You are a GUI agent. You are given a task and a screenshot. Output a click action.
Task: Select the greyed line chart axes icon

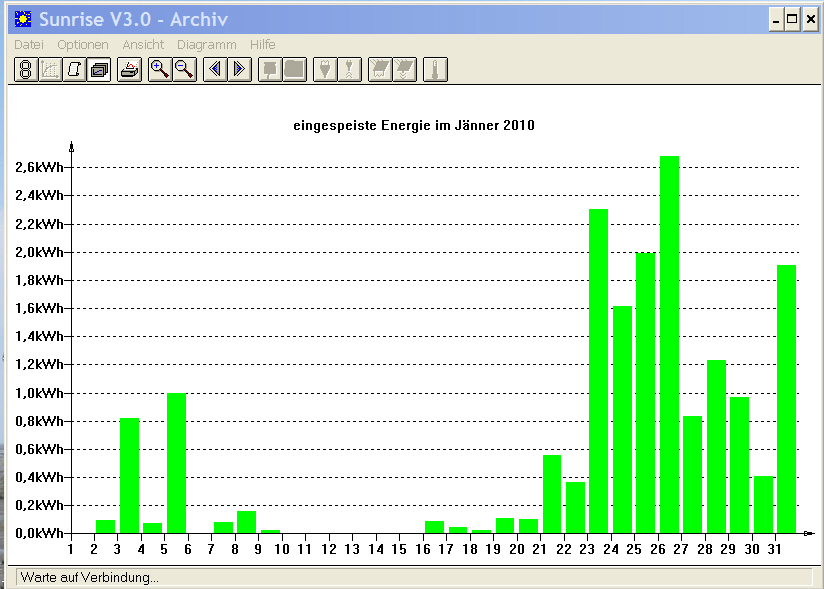(x=50, y=69)
